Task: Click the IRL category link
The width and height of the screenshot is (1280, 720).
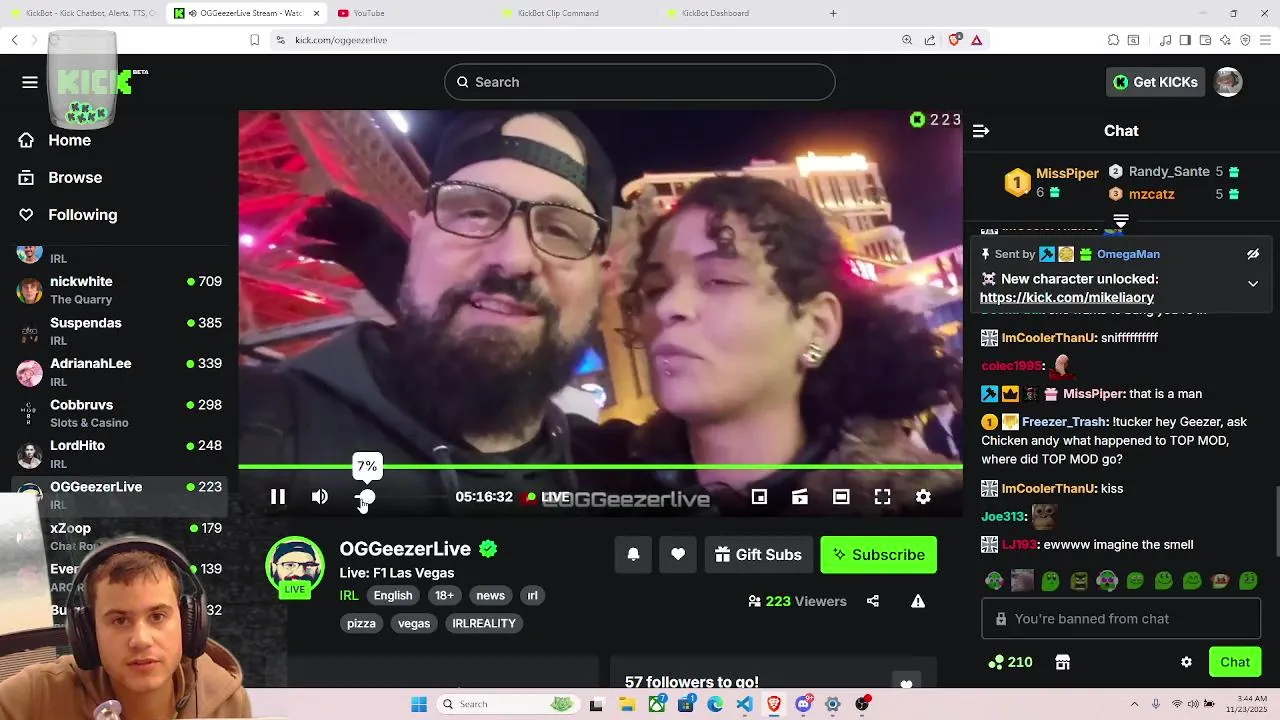Action: [x=349, y=595]
